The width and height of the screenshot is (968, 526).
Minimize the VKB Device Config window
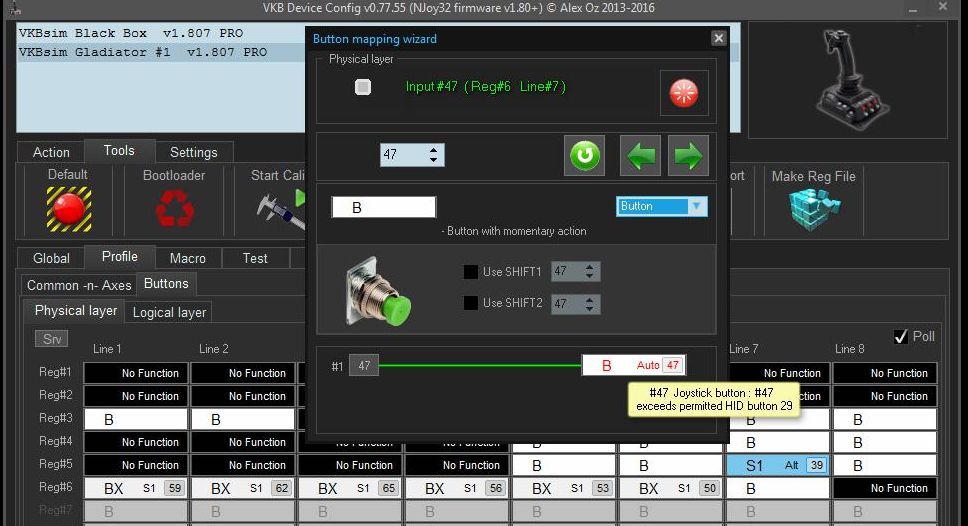(913, 8)
